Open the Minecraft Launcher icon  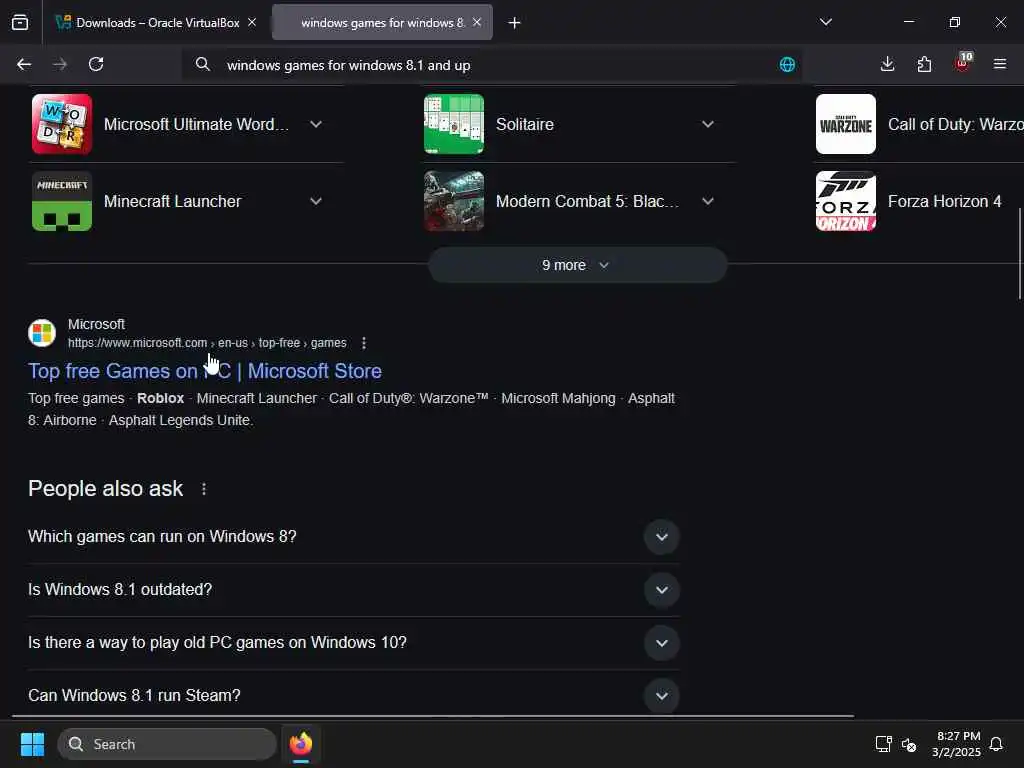coord(62,201)
